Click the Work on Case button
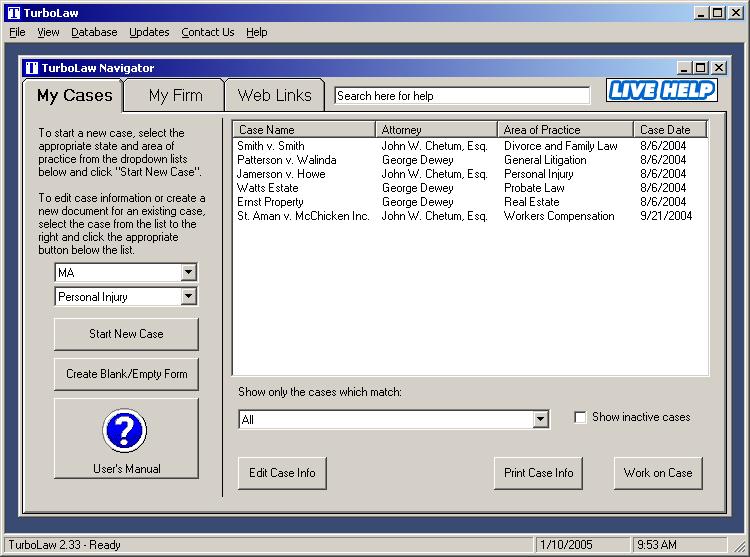Viewport: 750px width, 557px height. tap(658, 473)
